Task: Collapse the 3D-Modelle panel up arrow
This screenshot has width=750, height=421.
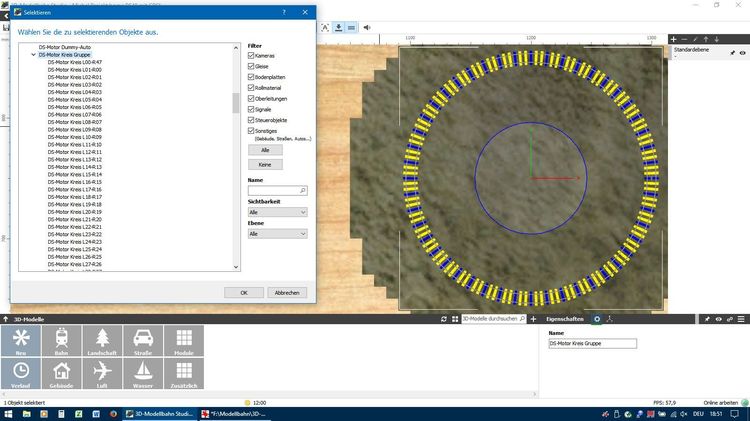Action: [6, 319]
